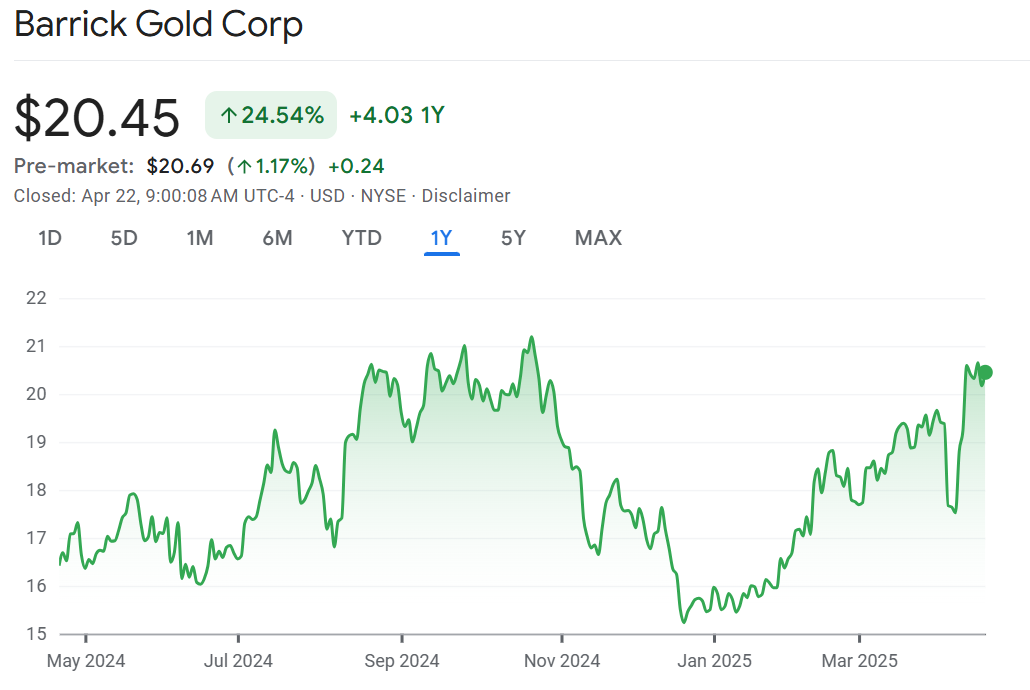Select the 1D time range tab
The height and width of the screenshot is (690, 1030).
[x=50, y=238]
